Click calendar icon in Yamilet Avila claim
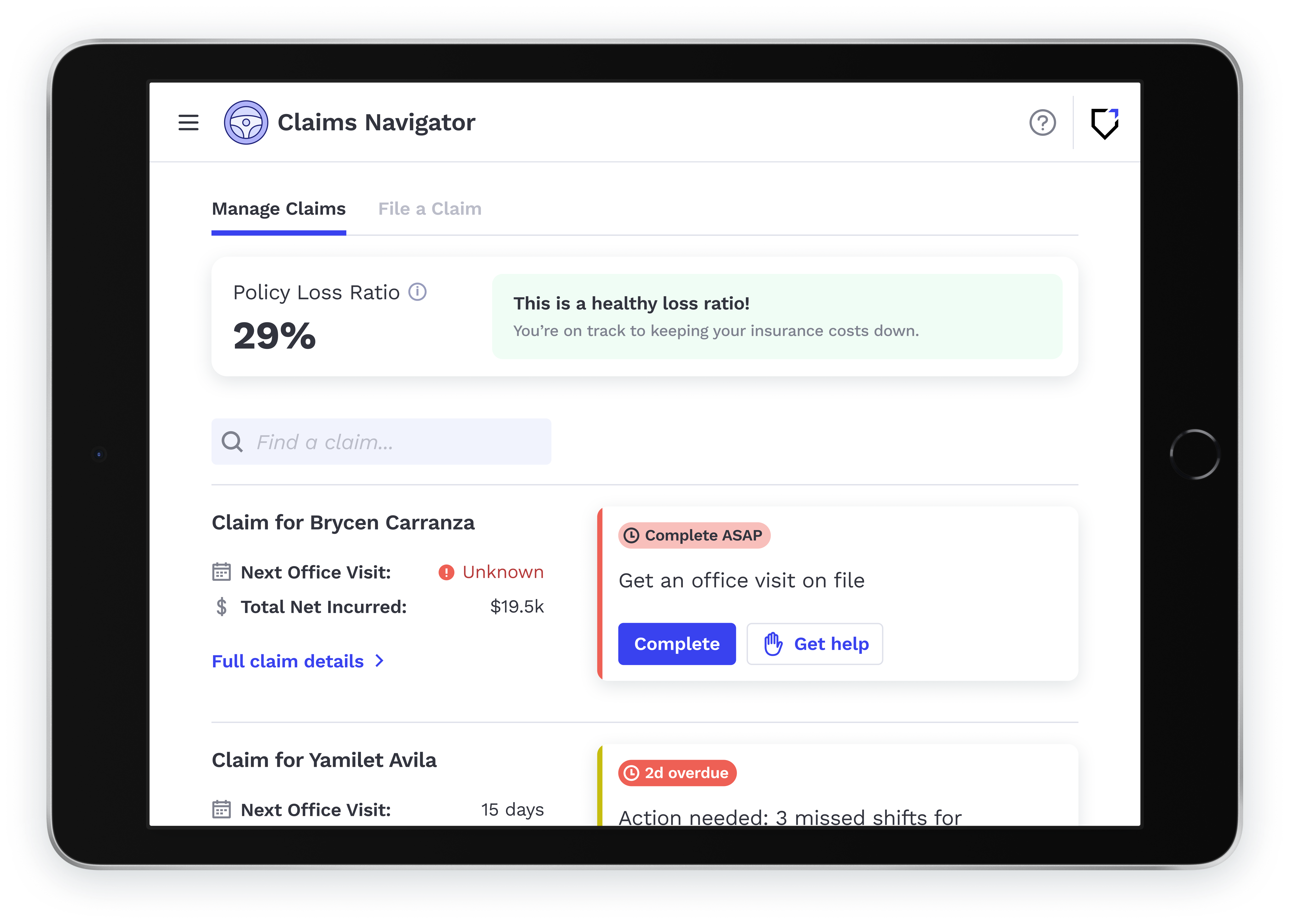The image size is (1289, 924). pos(221,809)
